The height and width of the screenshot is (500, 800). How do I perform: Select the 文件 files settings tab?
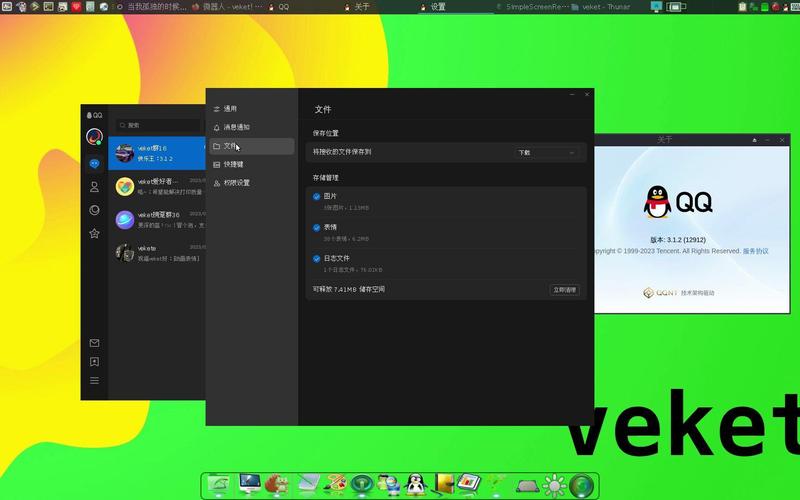tap(252, 146)
